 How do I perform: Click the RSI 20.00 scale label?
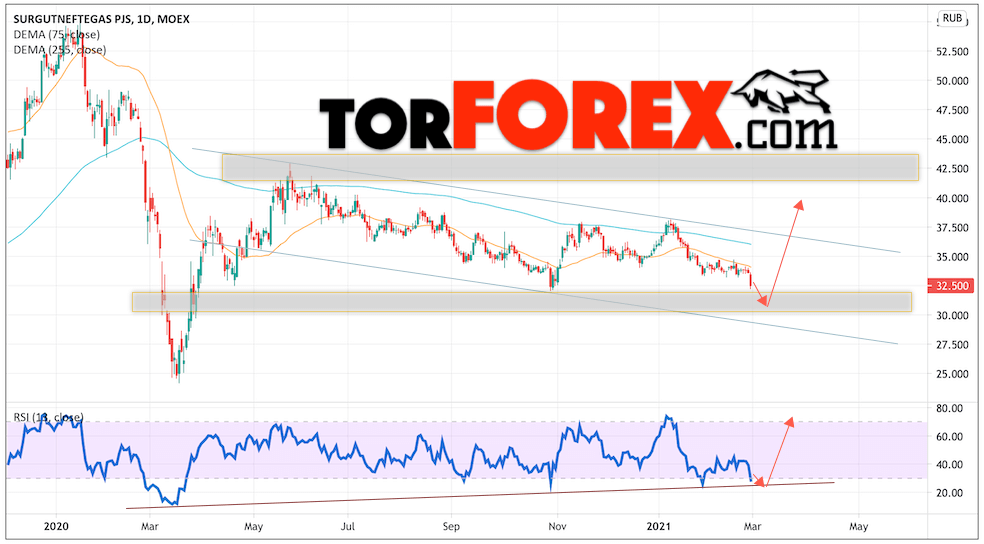(x=949, y=493)
